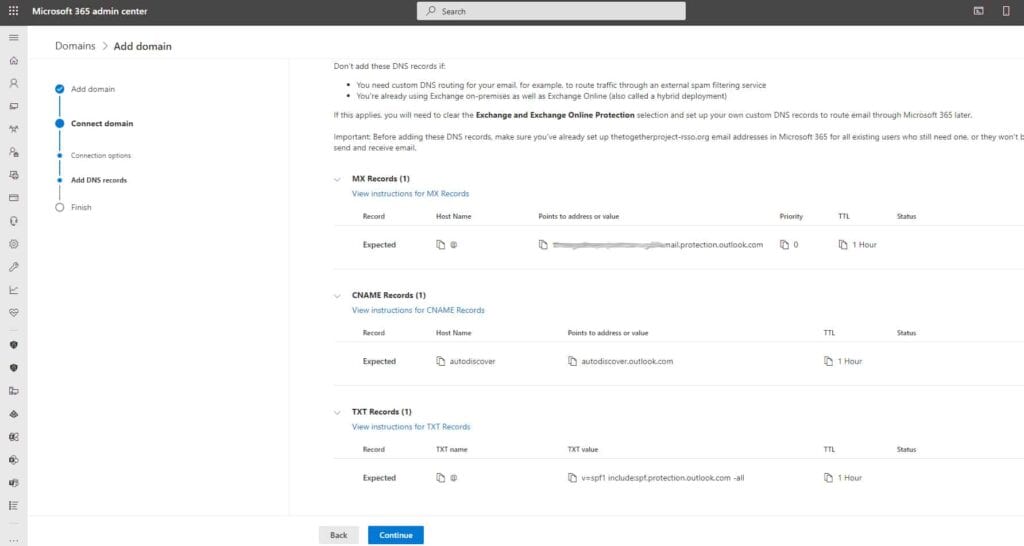Open the Reports chart sidebar icon
This screenshot has height=546, width=1024.
[14, 290]
